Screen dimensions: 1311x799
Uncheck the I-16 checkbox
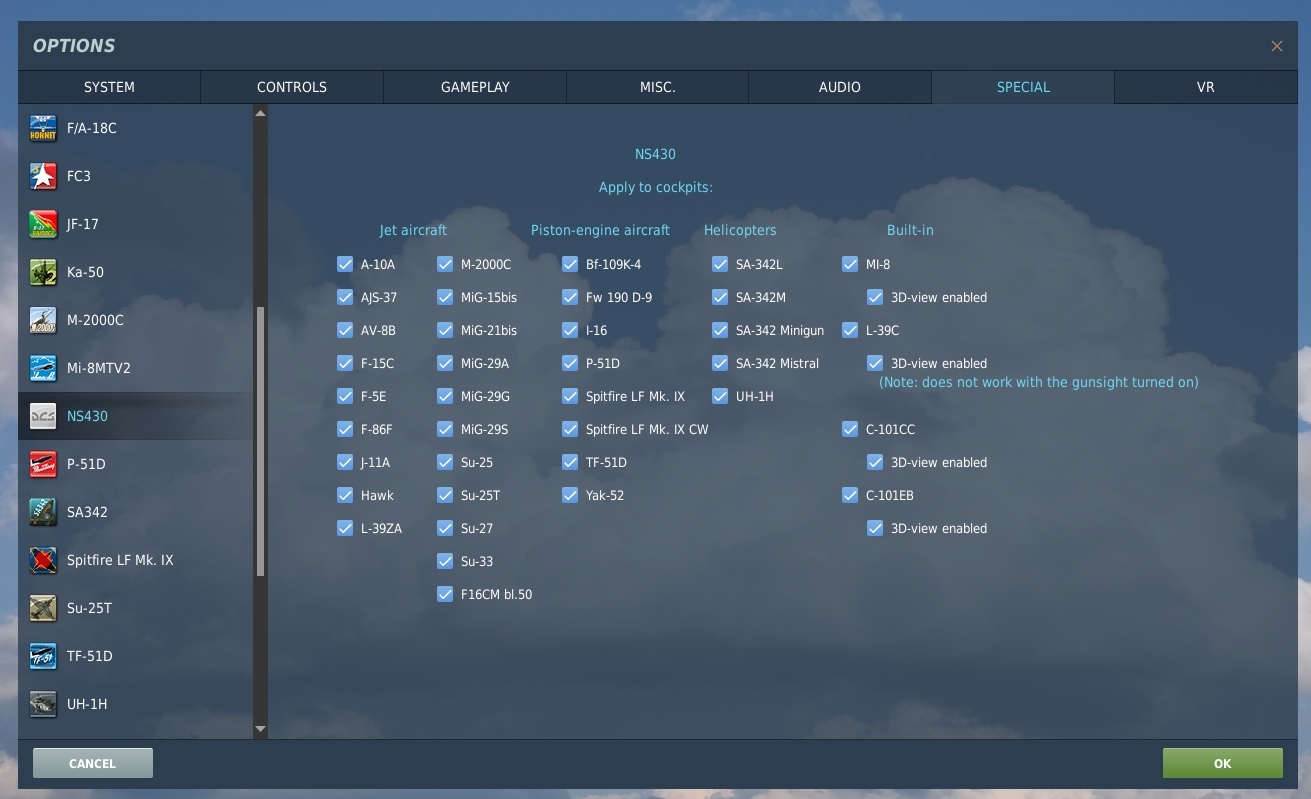click(570, 330)
